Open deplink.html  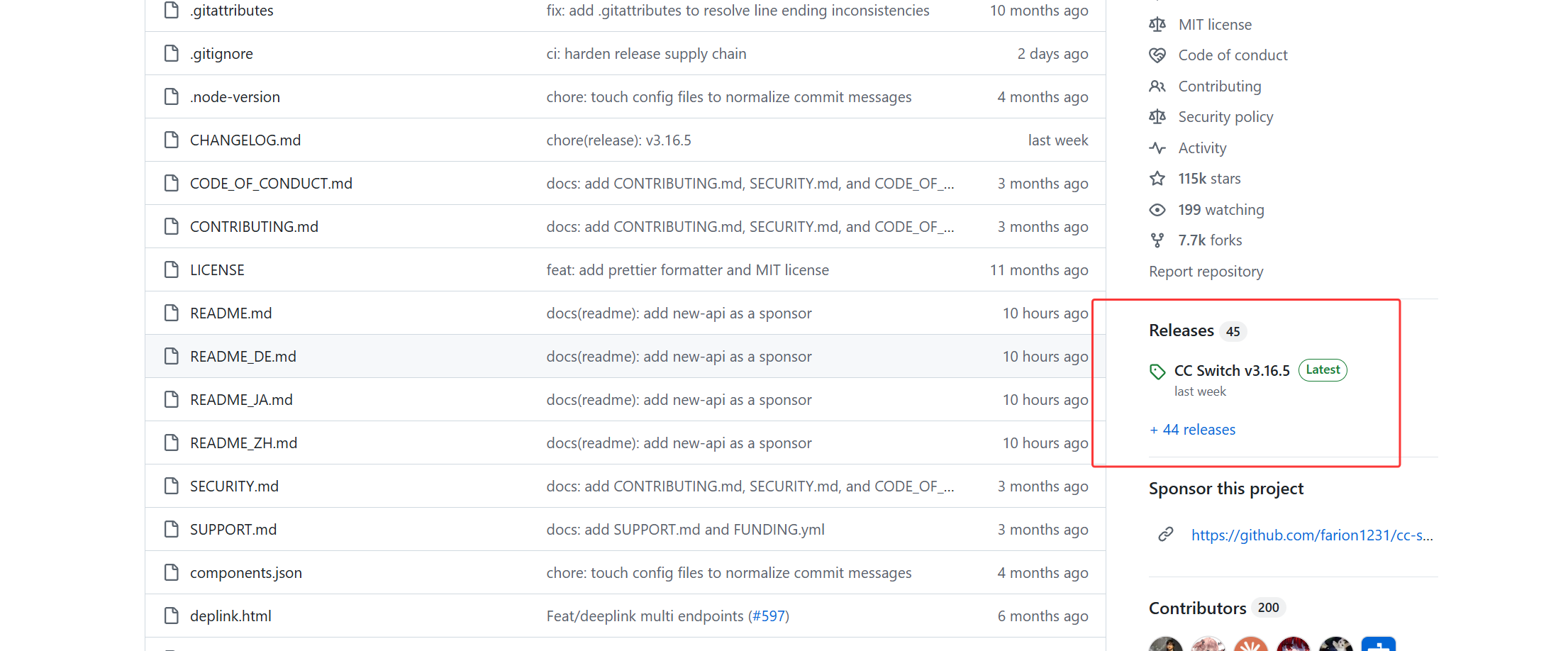coord(230,616)
